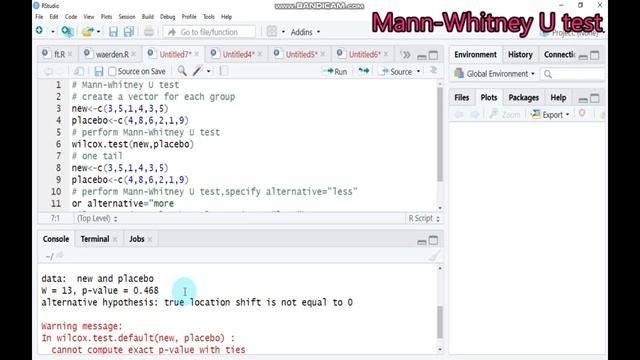The height and width of the screenshot is (360, 640).
Task: Save current document in main toolbar
Action: (113, 32)
